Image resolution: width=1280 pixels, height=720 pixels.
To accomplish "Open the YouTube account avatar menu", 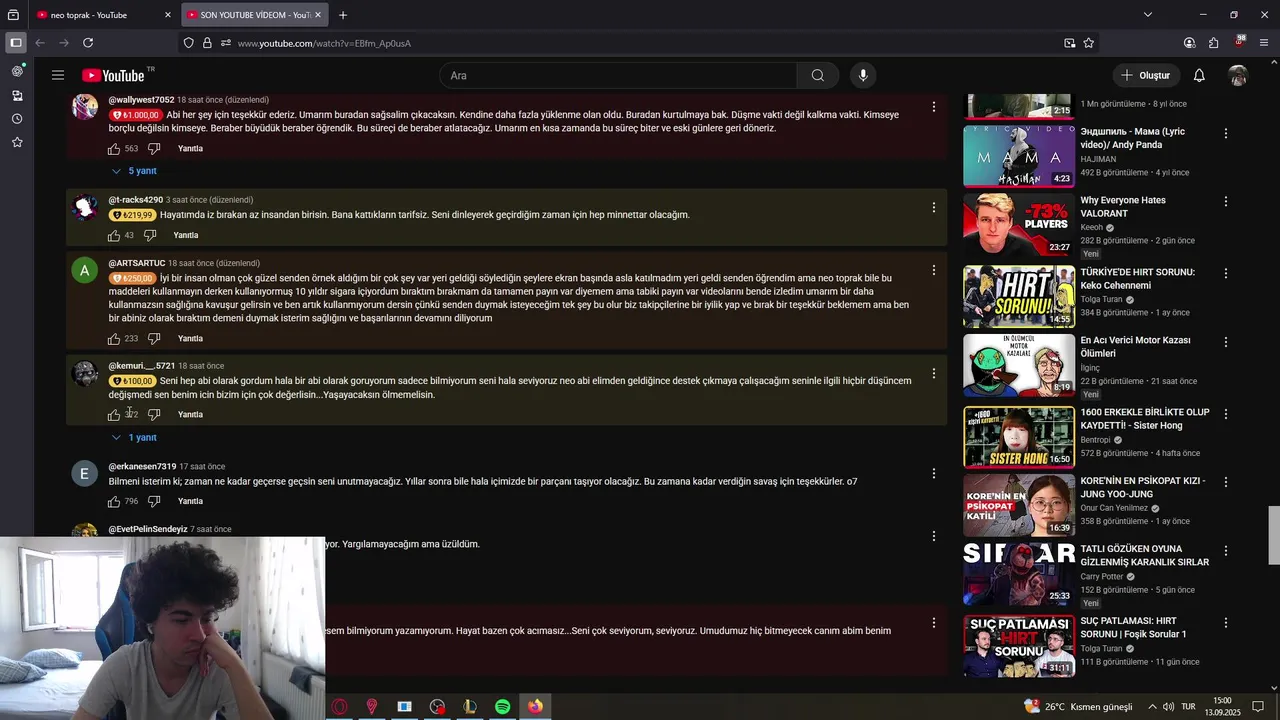I will tap(1238, 75).
